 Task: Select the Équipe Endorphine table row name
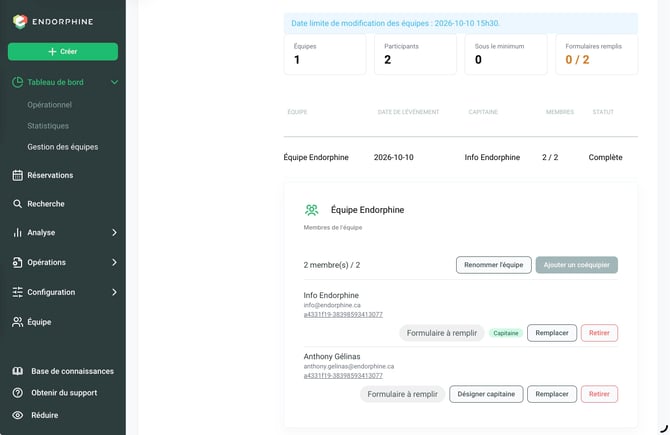316,157
